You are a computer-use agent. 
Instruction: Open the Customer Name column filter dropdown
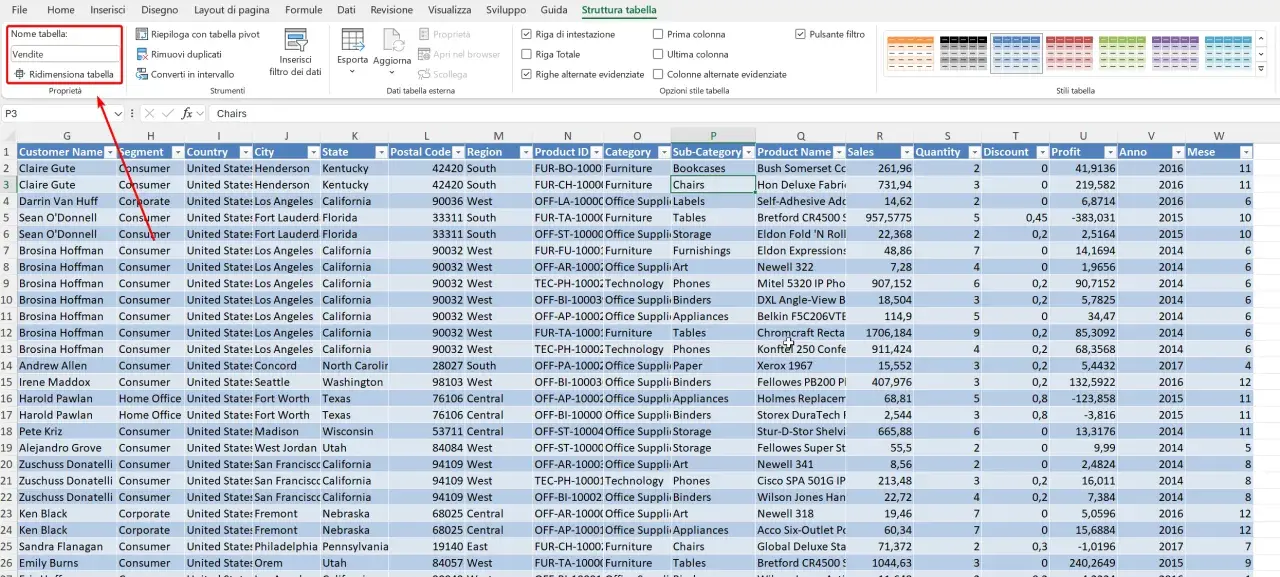tap(109, 152)
